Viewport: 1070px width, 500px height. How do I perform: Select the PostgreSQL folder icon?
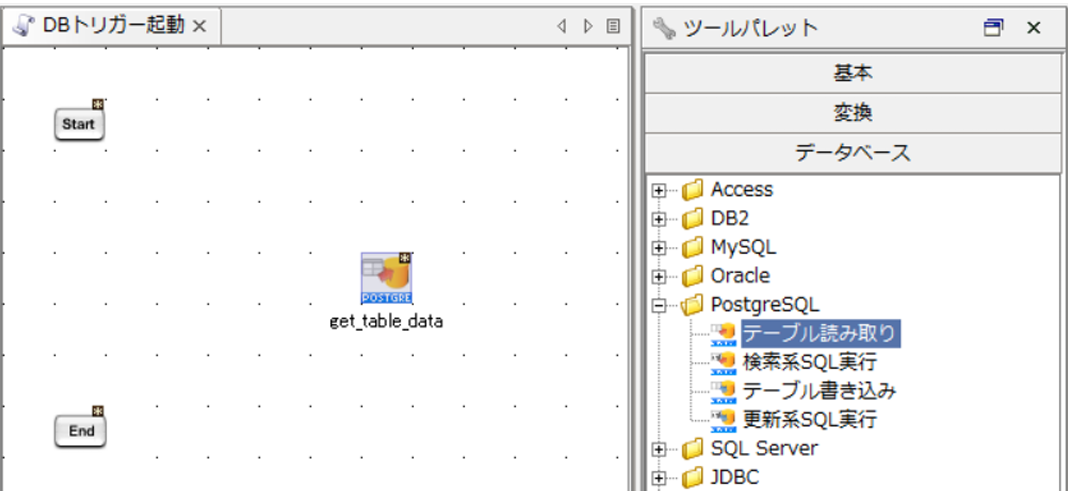point(692,305)
